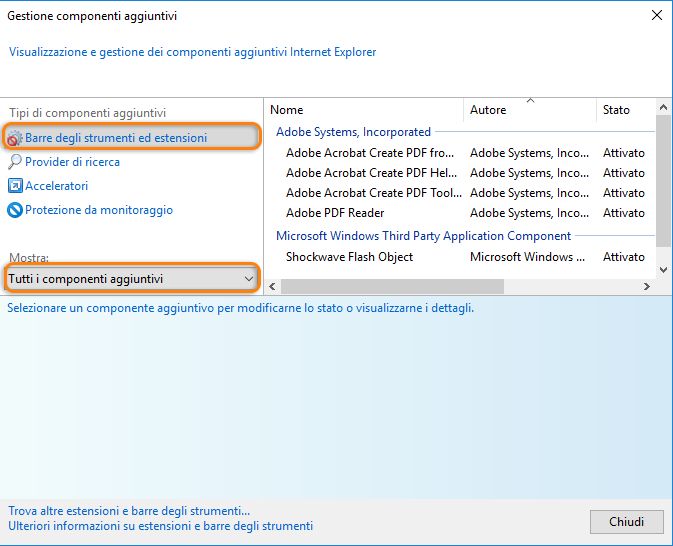Open Trova altre estensioni link

click(x=129, y=510)
